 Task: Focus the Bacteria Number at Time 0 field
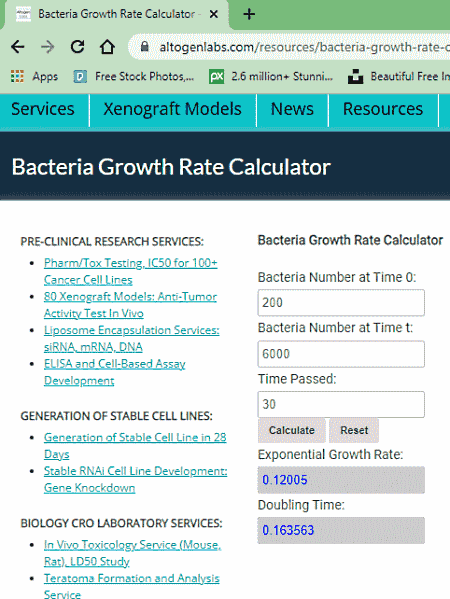point(341,303)
